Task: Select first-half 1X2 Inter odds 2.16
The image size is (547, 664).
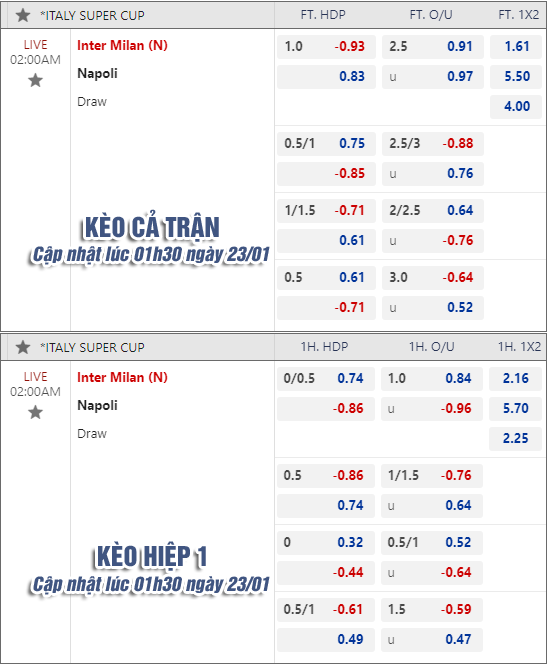Action: pyautogui.click(x=515, y=379)
